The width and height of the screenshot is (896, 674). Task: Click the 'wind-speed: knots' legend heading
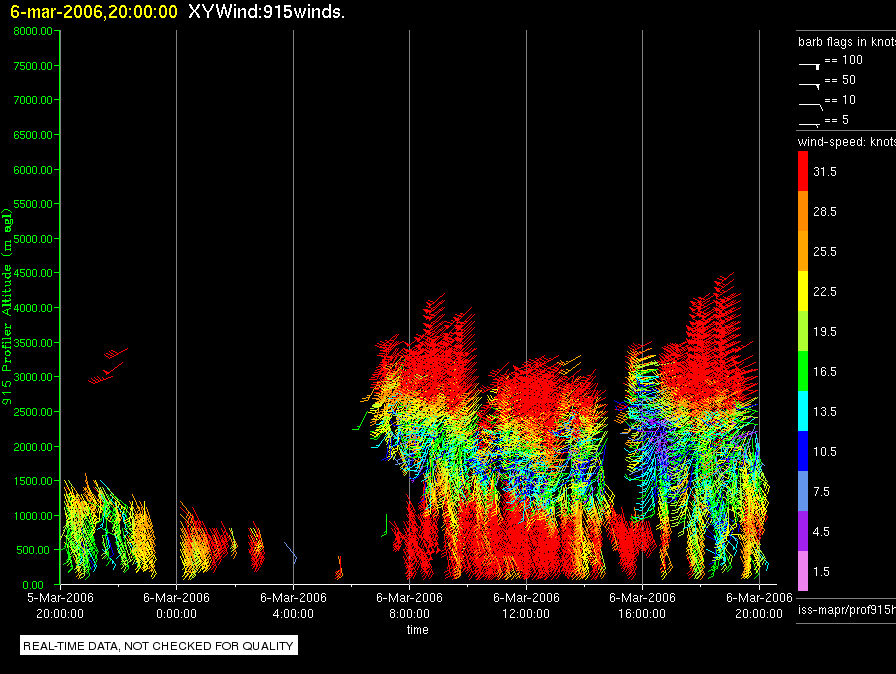(x=847, y=142)
